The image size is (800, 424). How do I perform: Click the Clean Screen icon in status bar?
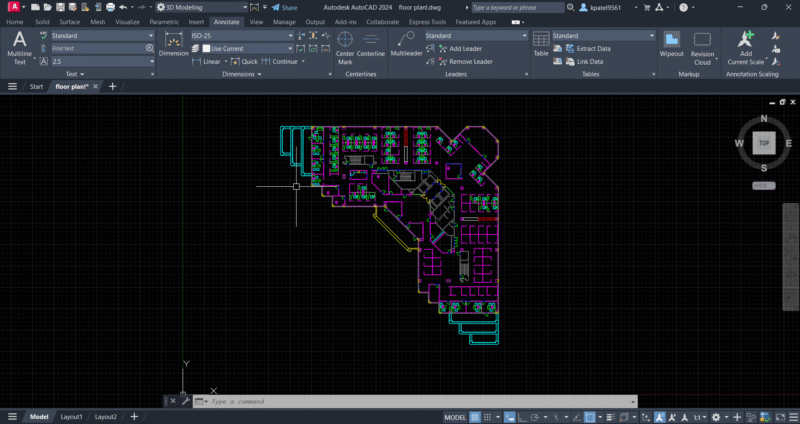[x=780, y=417]
